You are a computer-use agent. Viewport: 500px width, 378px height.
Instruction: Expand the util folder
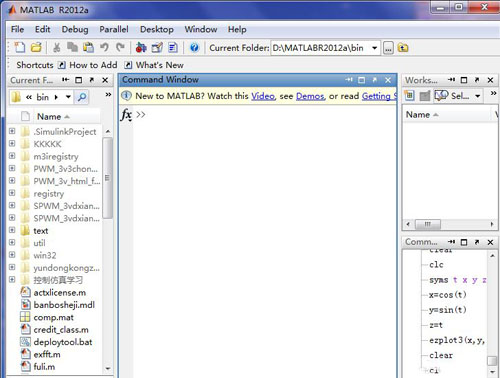(x=12, y=242)
